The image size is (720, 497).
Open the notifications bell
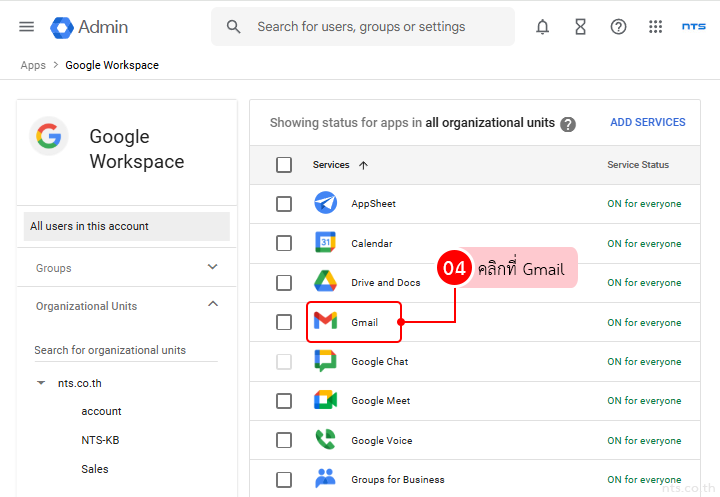click(542, 27)
